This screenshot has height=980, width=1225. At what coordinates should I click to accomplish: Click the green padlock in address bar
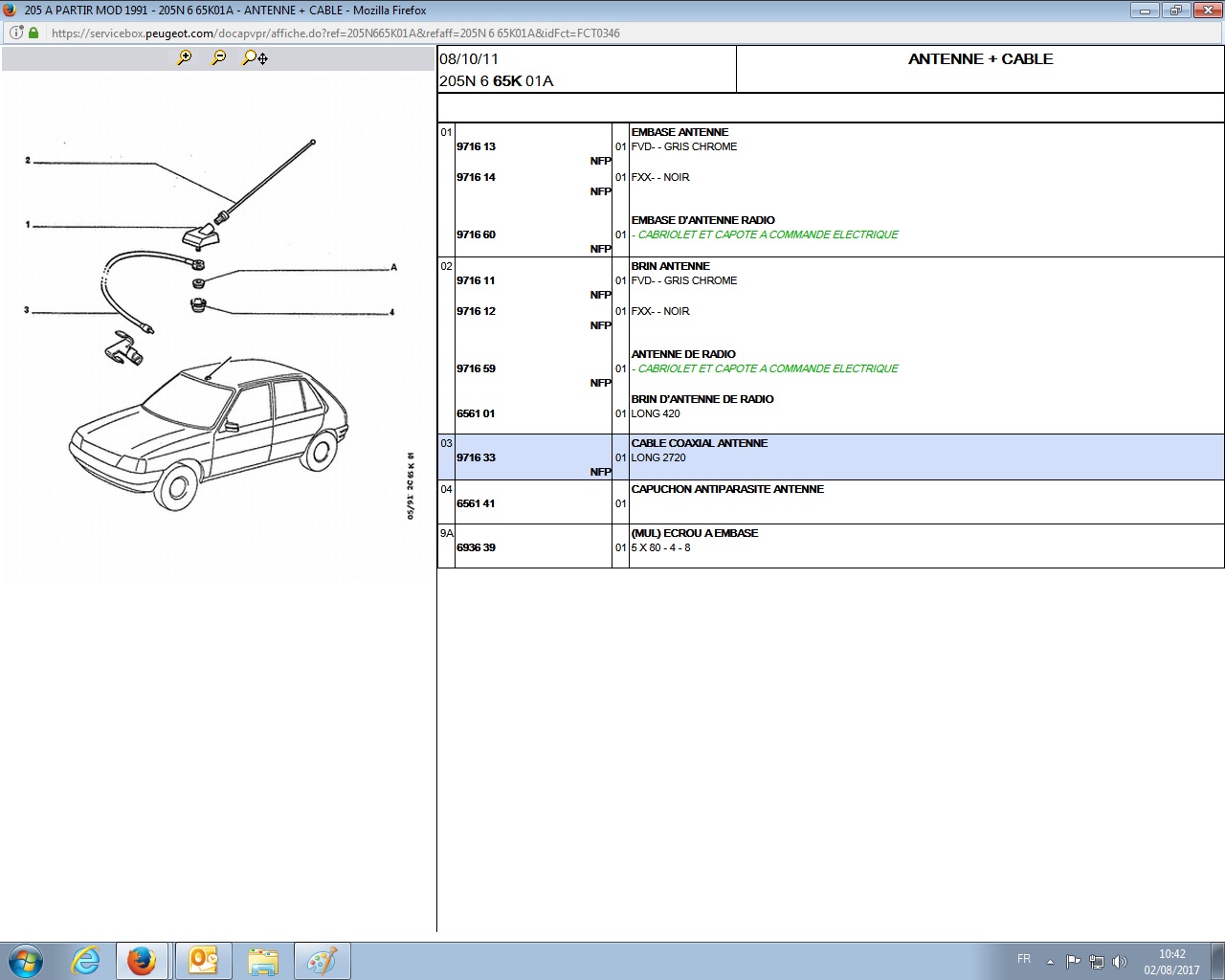point(33,33)
